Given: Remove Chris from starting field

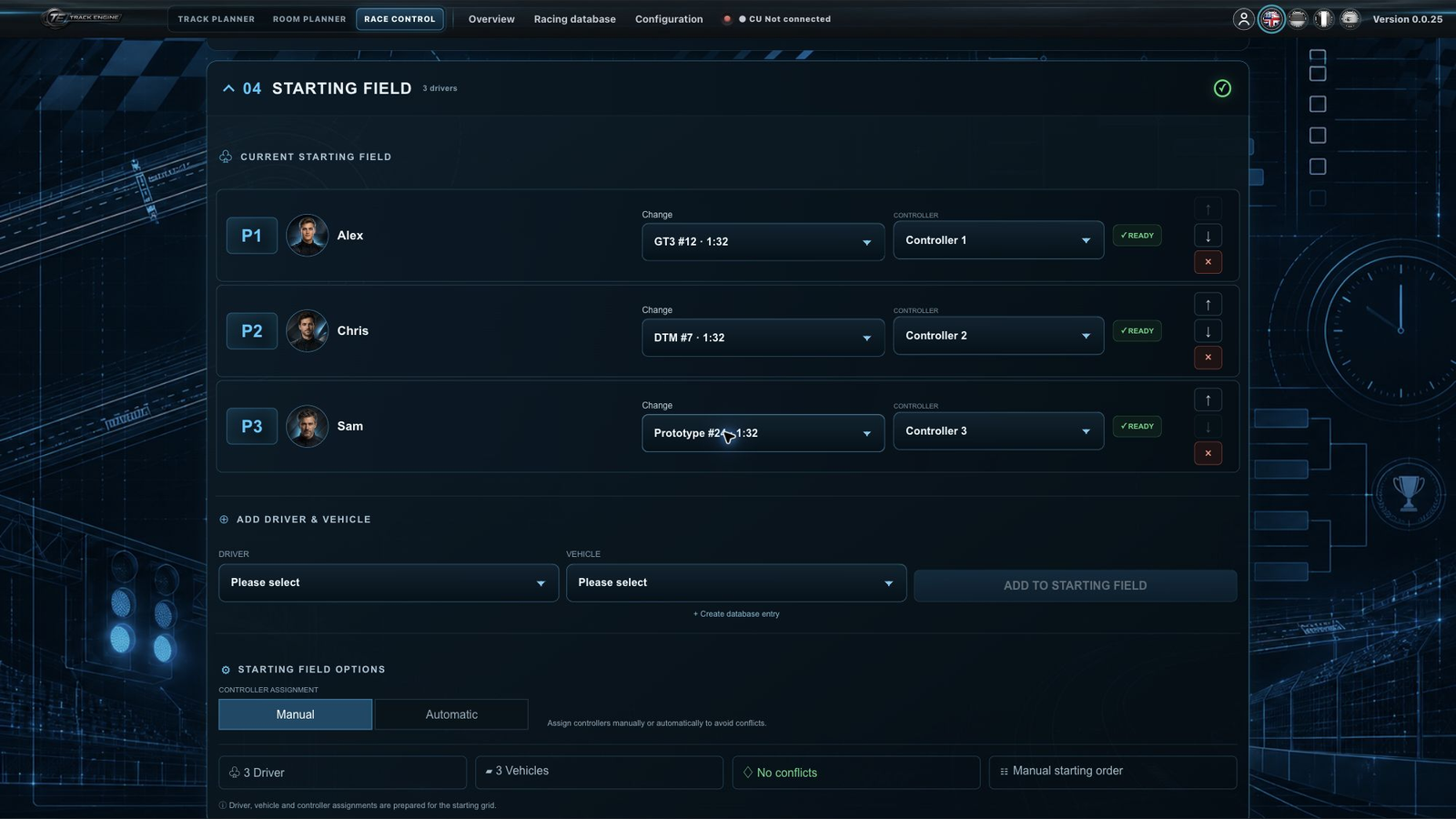Looking at the screenshot, I should click(1208, 358).
